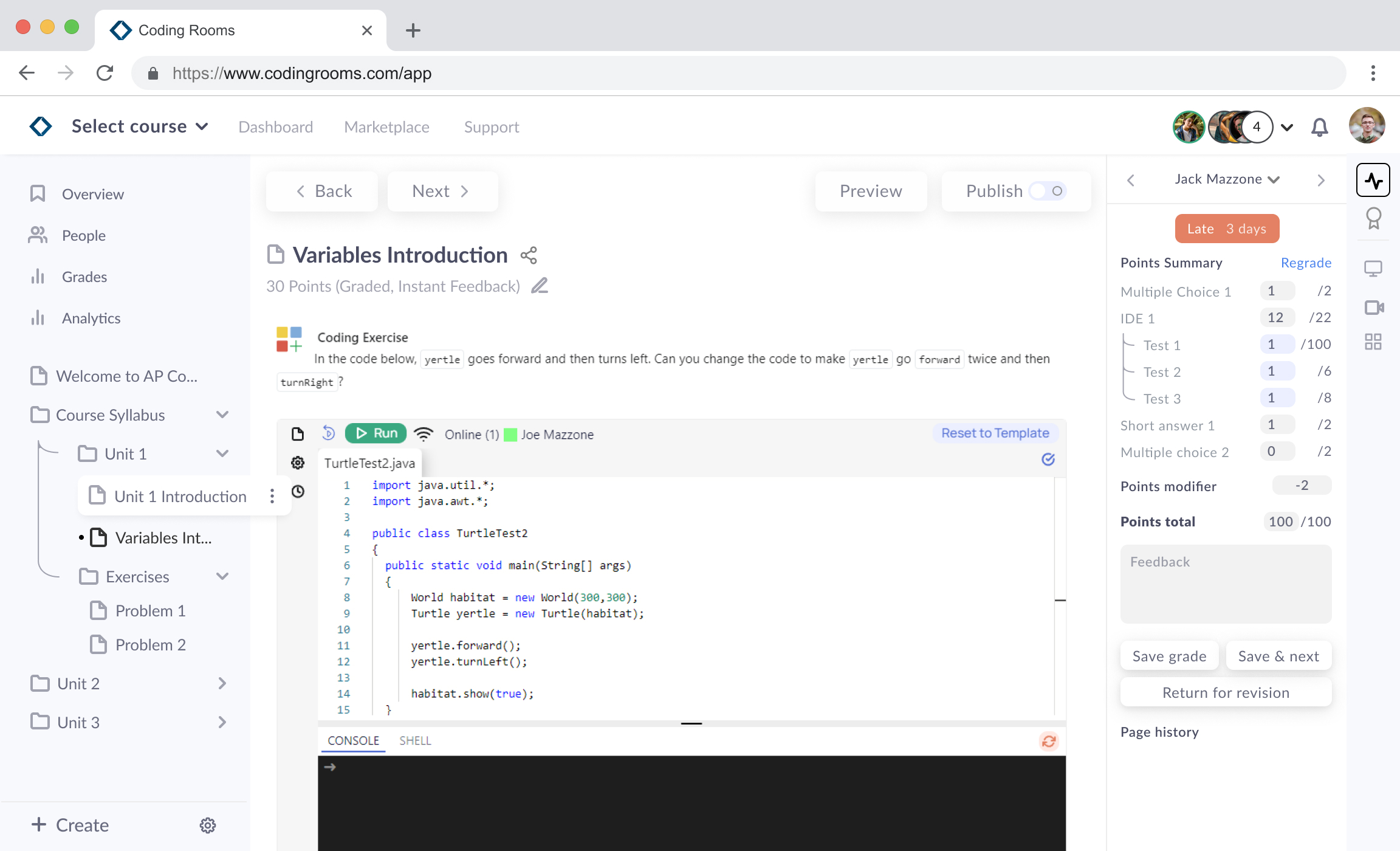
Task: Click the notifications bell icon
Action: pos(1319,127)
